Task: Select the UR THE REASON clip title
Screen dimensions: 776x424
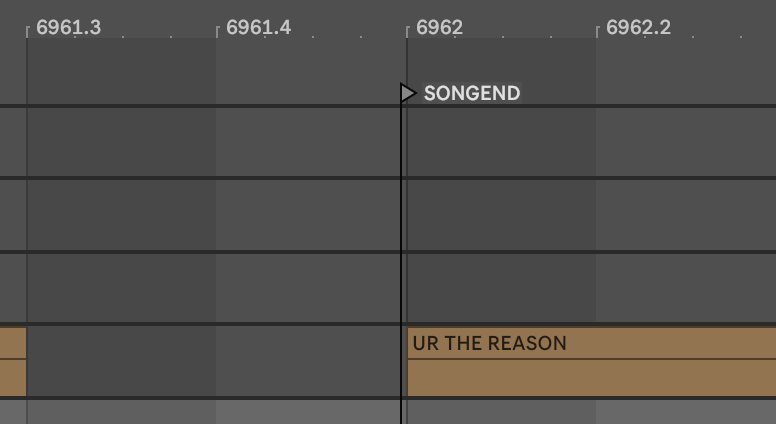Action: [x=489, y=343]
